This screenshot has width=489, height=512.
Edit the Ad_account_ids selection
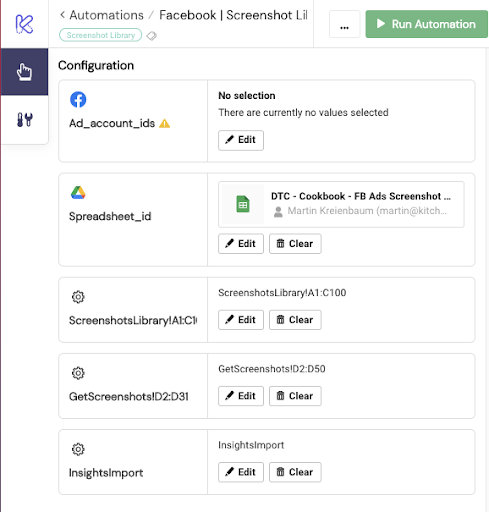coord(241,140)
